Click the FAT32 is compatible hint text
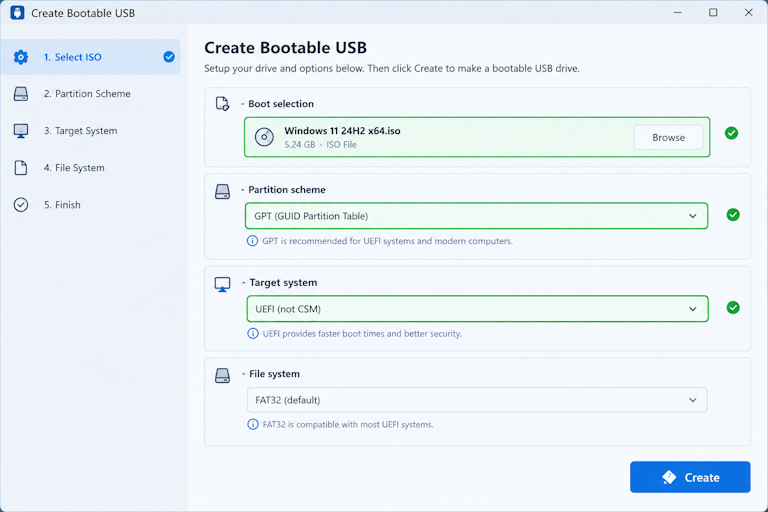The width and height of the screenshot is (768, 512). pyautogui.click(x=348, y=424)
